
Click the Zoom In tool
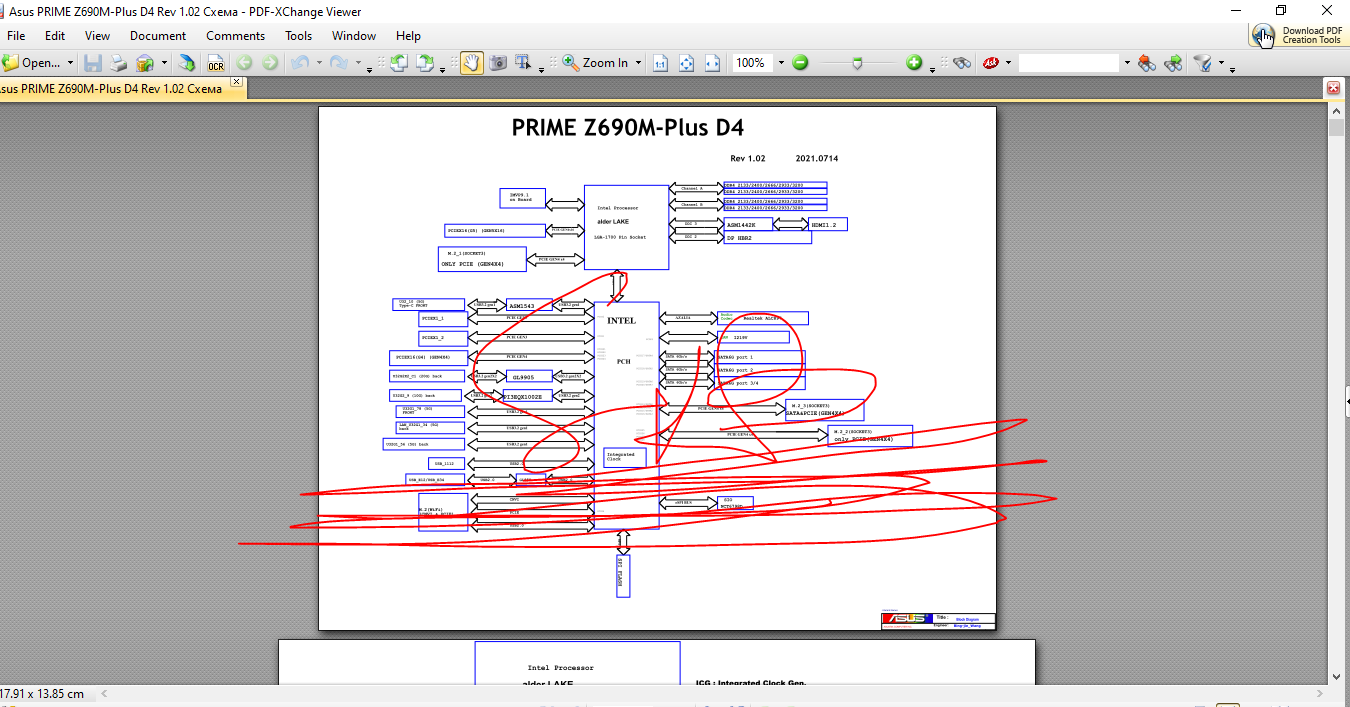[x=596, y=63]
